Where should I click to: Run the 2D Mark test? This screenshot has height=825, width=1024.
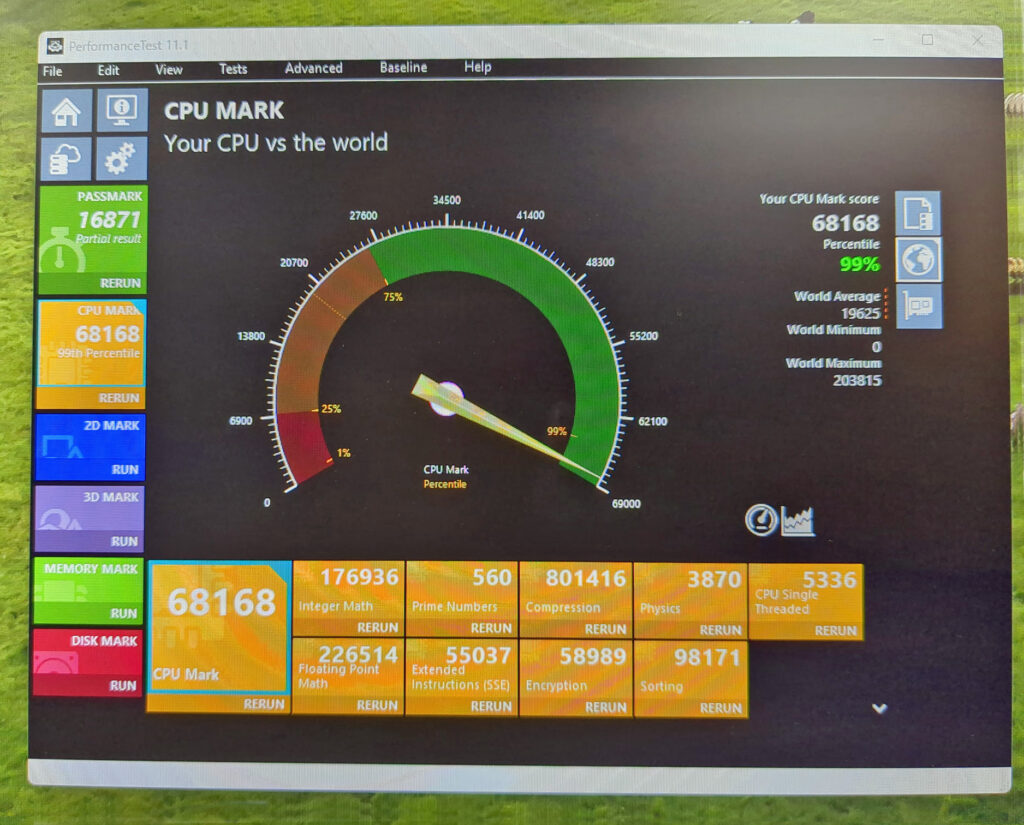pyautogui.click(x=124, y=470)
